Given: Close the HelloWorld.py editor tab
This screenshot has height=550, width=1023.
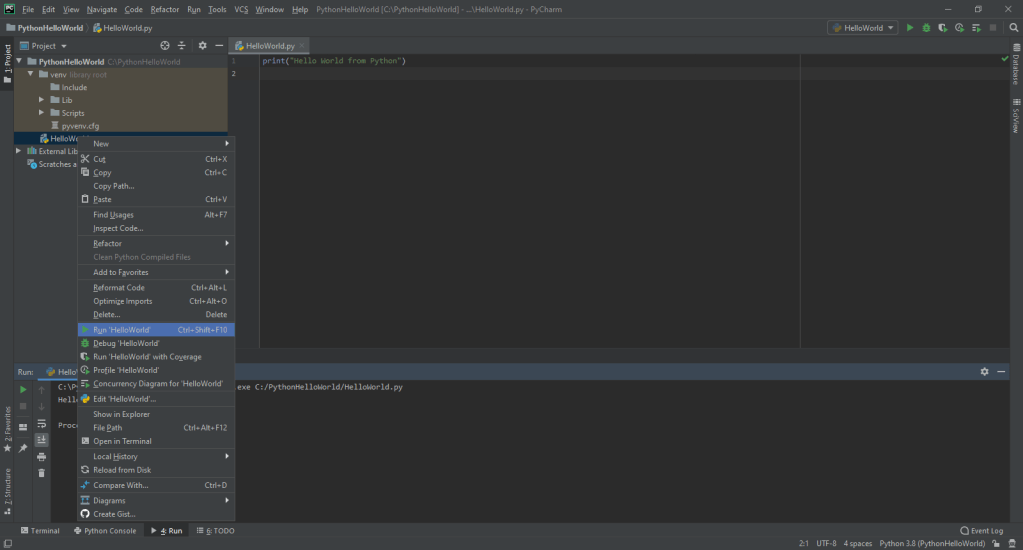Looking at the screenshot, I should pos(303,46).
